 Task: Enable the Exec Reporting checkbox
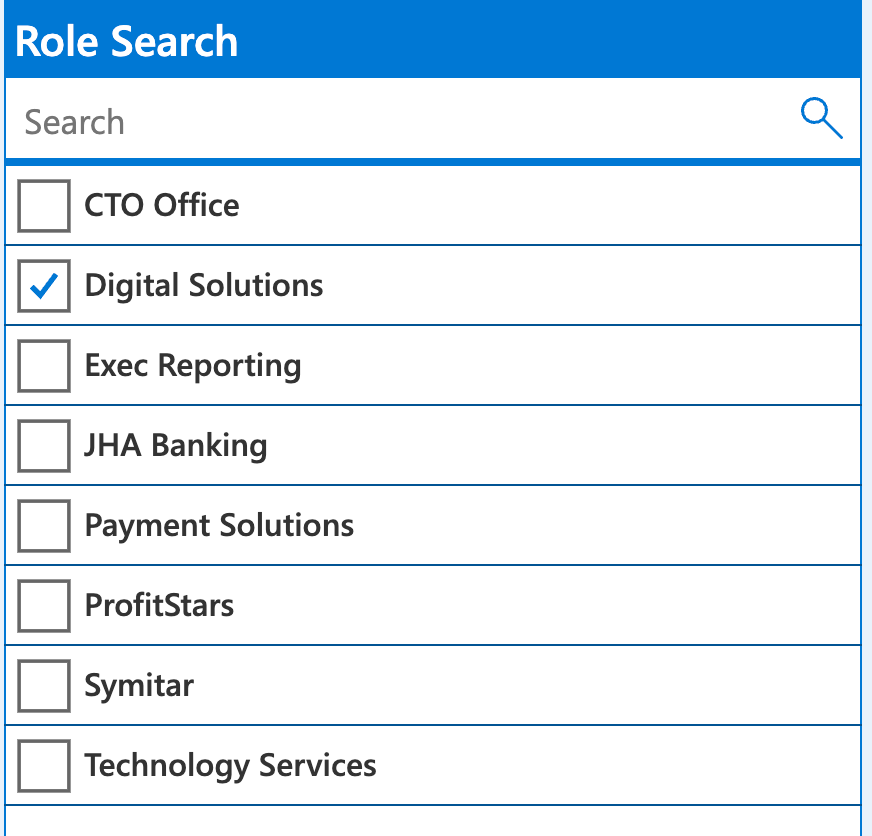tap(44, 366)
